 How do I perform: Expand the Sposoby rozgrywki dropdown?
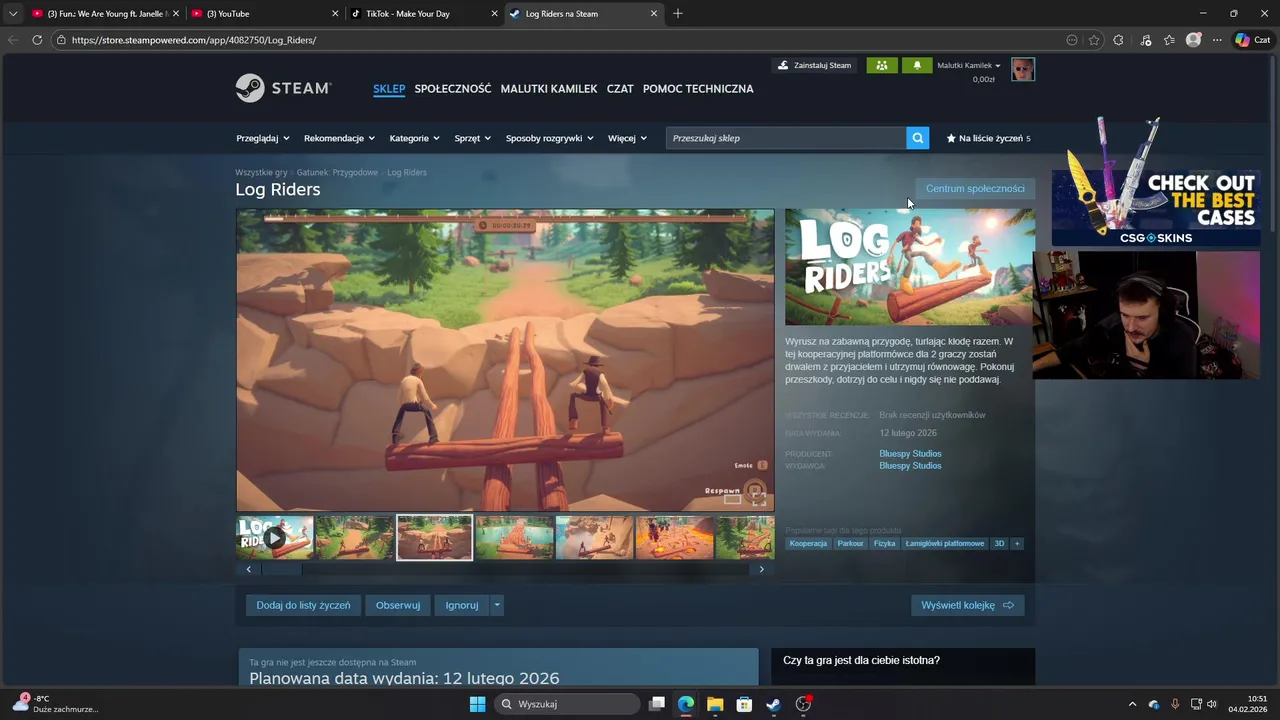tap(549, 138)
